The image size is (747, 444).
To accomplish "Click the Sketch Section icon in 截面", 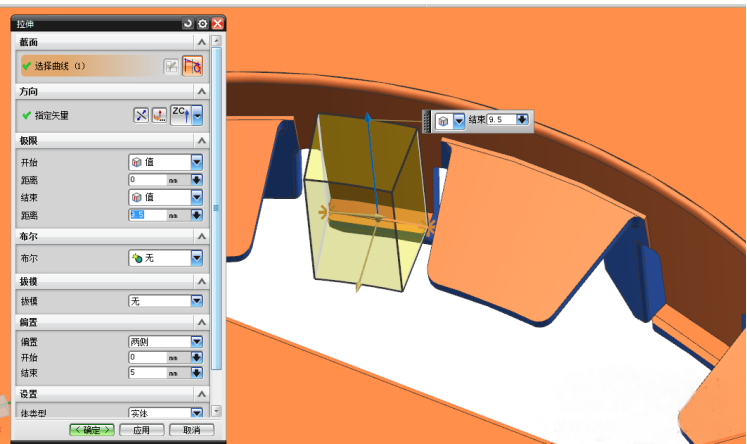I will (172, 66).
